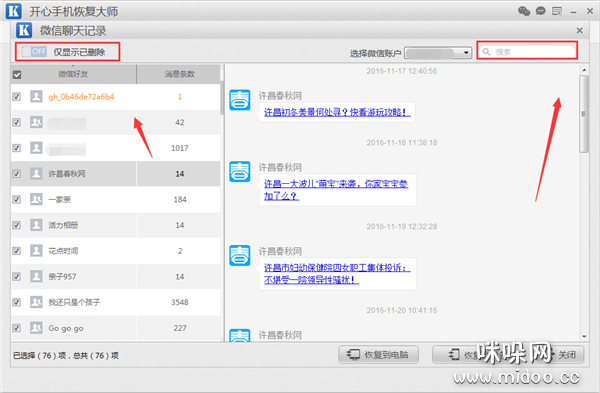Click the message list icon in title bar
Viewport: 600px width, 393px height.
click(557, 11)
